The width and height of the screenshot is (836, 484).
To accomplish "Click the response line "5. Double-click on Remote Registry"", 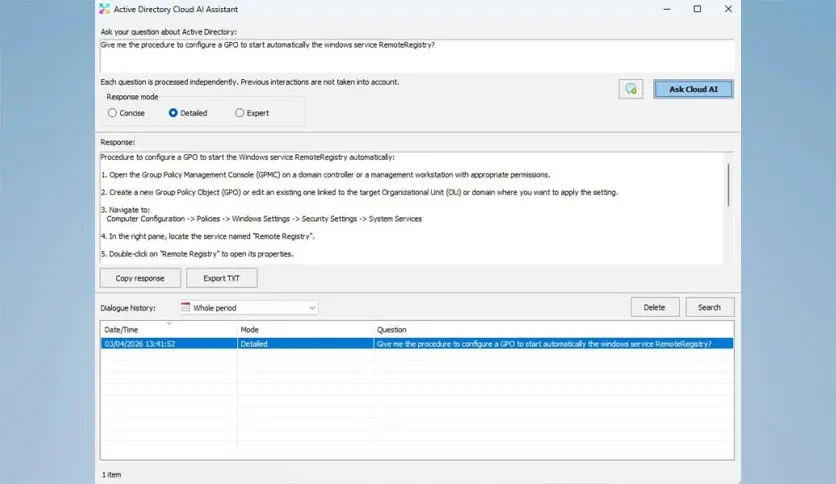I will 197,254.
